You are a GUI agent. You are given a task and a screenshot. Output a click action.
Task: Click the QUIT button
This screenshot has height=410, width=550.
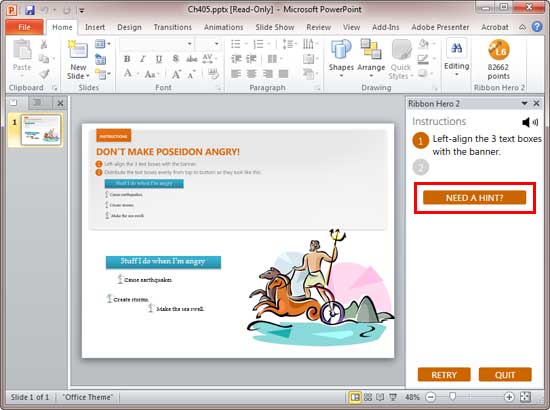505,375
